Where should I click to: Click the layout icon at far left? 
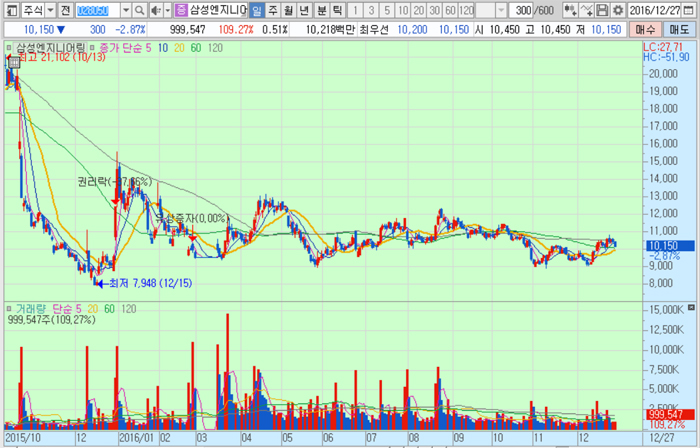pos(8,10)
